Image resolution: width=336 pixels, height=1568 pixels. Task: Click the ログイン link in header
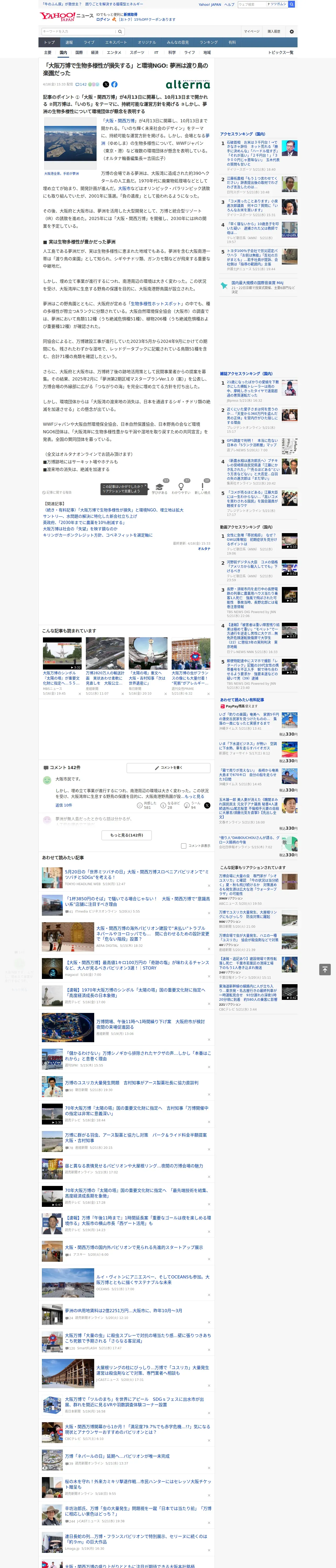[x=103, y=20]
